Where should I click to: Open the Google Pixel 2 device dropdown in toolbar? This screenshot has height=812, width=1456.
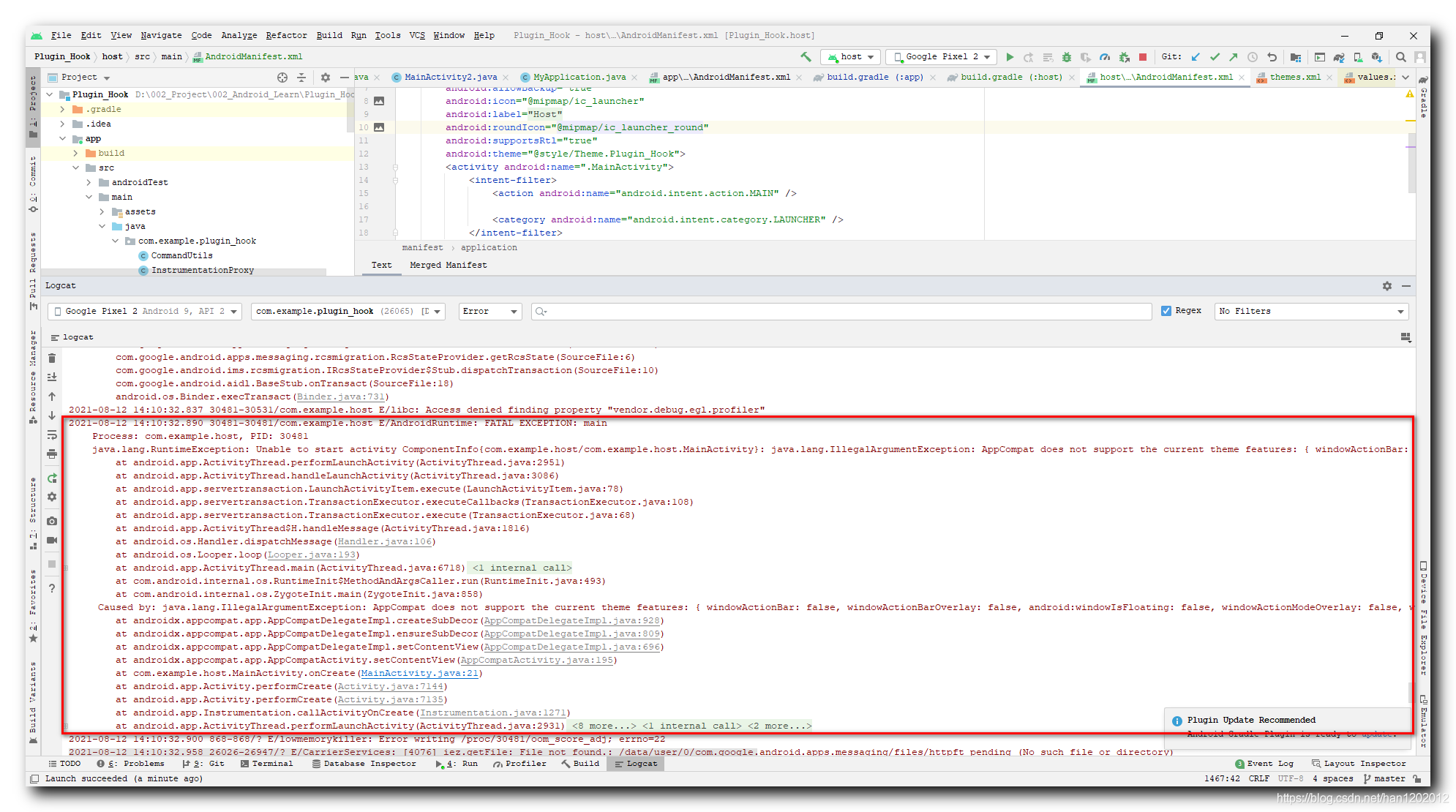pyautogui.click(x=942, y=57)
